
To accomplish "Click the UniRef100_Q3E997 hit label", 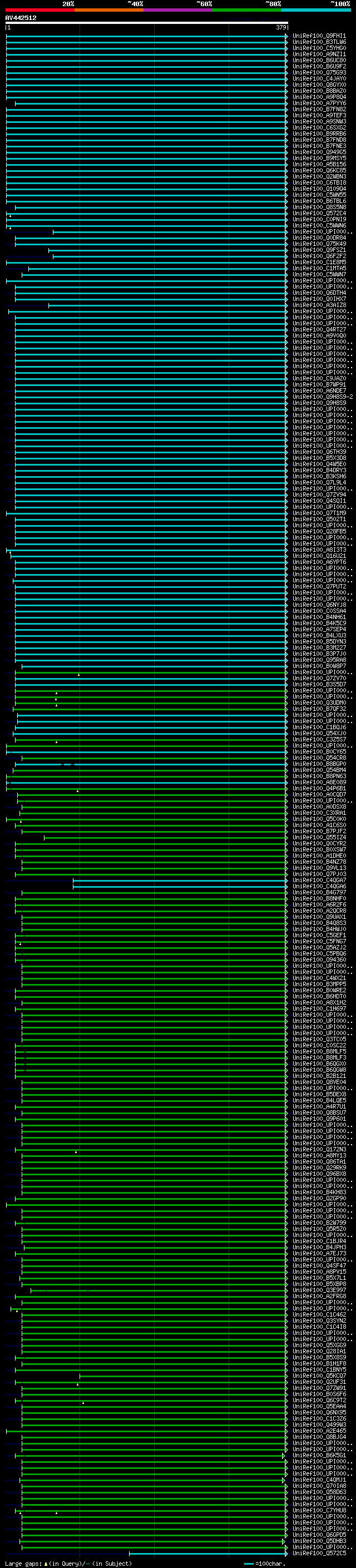I will [x=319, y=1290].
